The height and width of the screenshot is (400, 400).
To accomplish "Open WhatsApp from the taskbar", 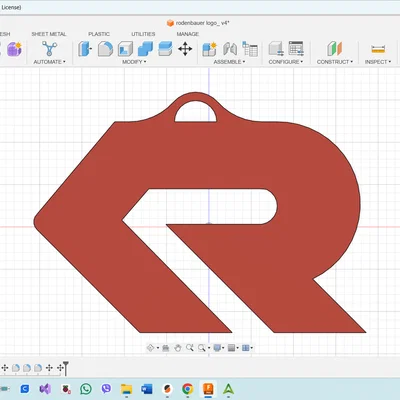I will (x=86, y=389).
